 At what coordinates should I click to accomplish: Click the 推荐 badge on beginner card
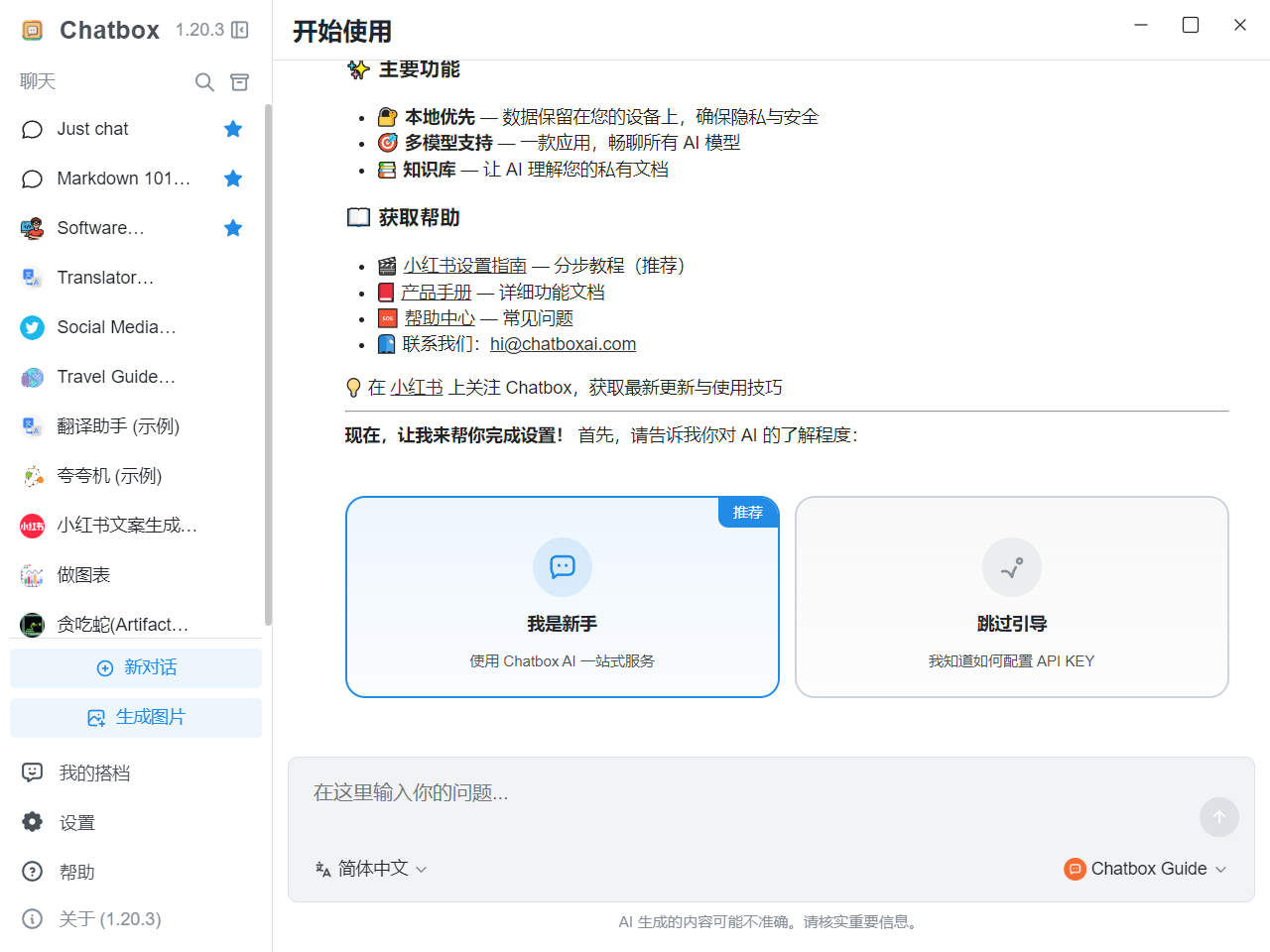[748, 512]
